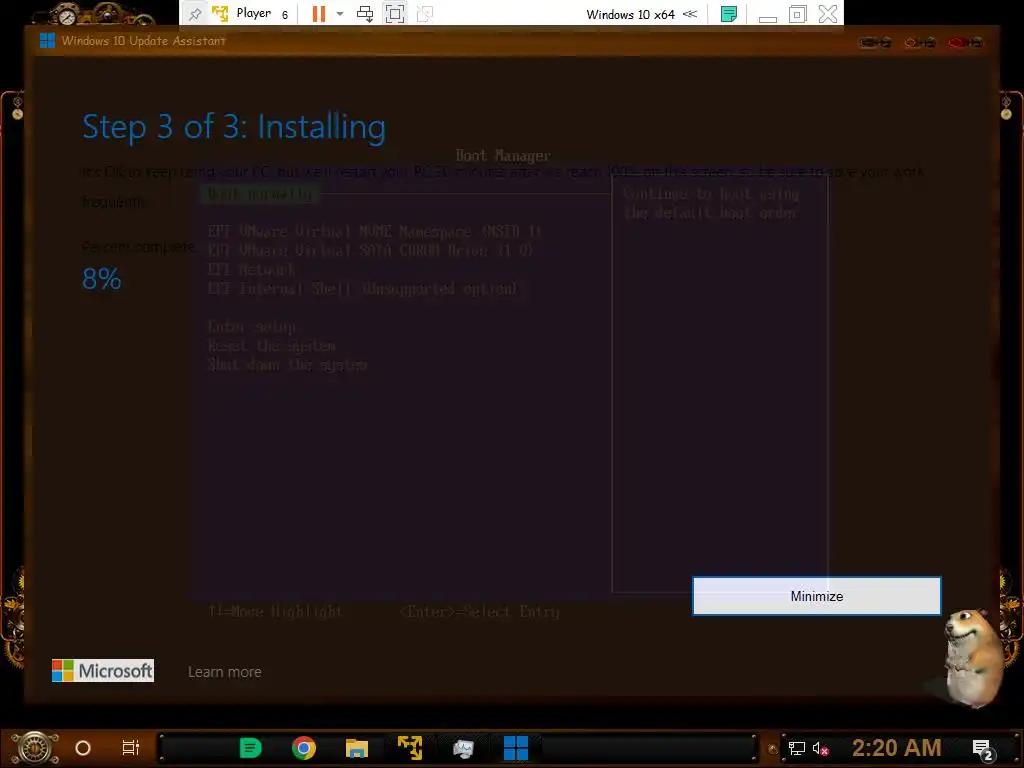
Task: Open the steampunk Start button
Action: [34, 748]
